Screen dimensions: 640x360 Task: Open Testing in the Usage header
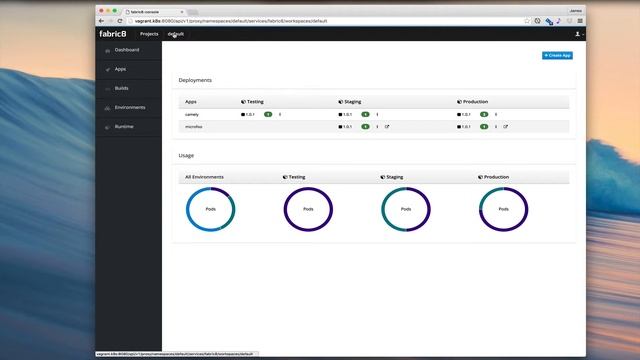294,177
